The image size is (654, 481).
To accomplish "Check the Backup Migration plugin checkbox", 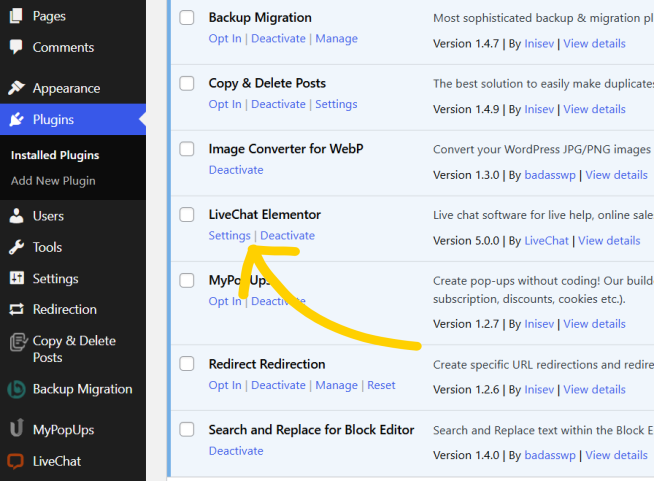I will click(x=187, y=18).
